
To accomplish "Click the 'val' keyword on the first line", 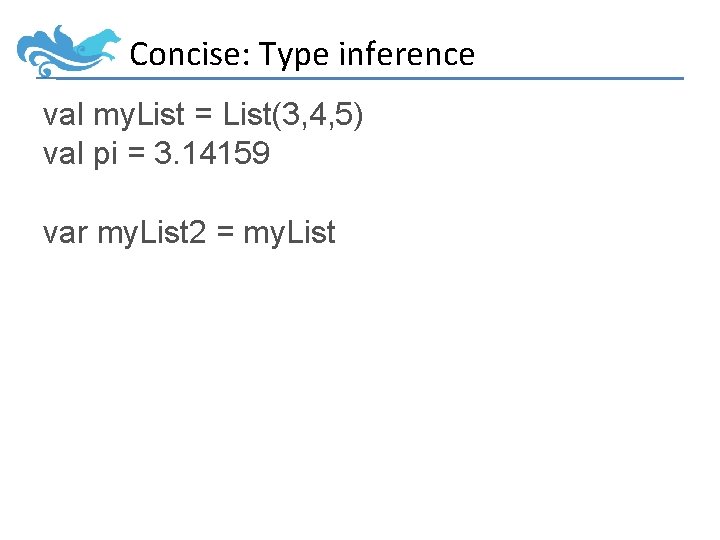I will tap(64, 115).
